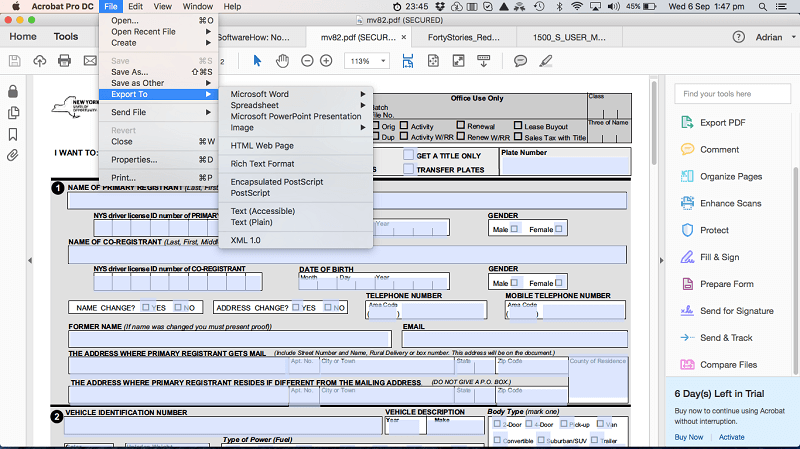800x449 pixels.
Task: Click the macOS Spotlight search icon
Action: tap(762, 7)
